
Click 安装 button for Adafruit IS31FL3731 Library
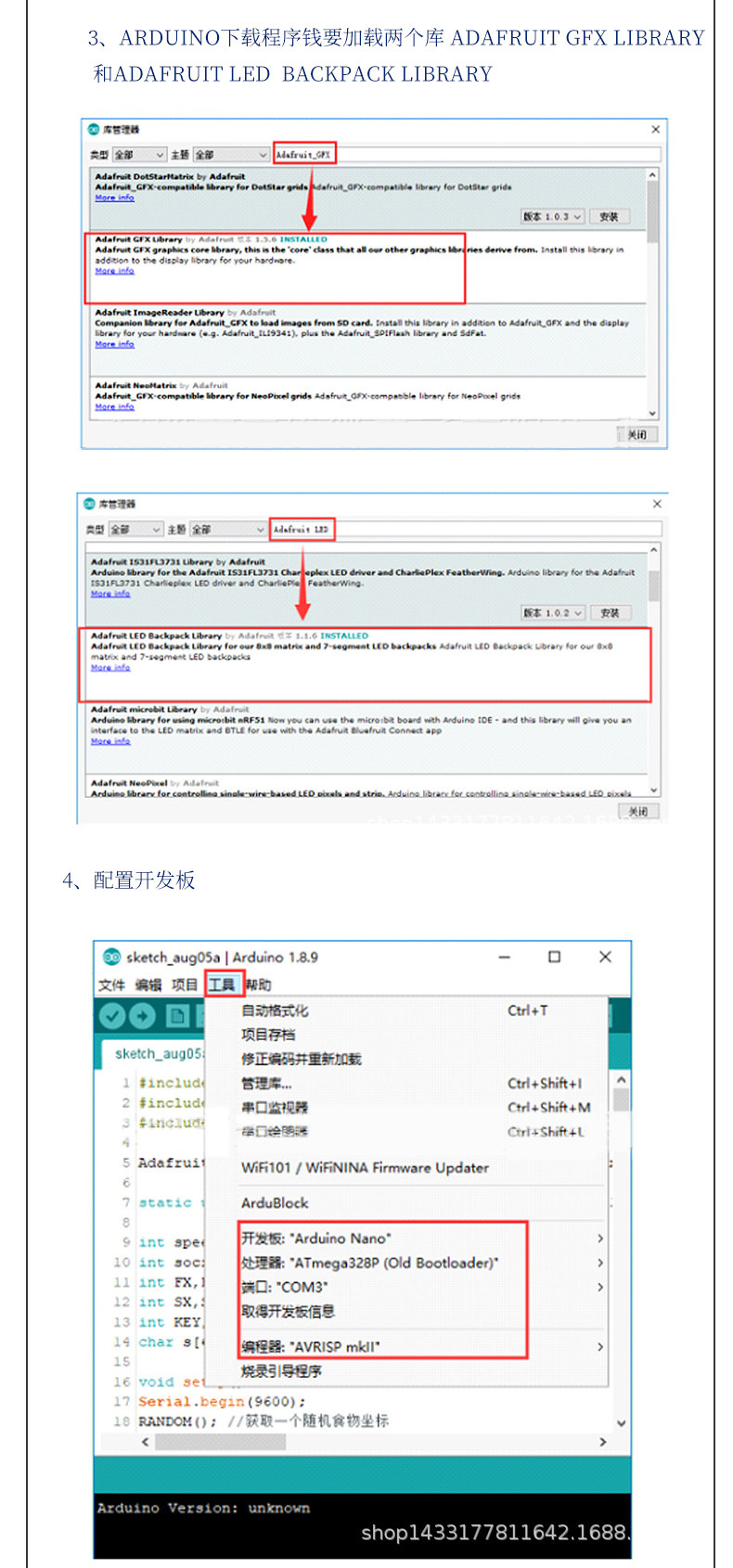pyautogui.click(x=610, y=612)
